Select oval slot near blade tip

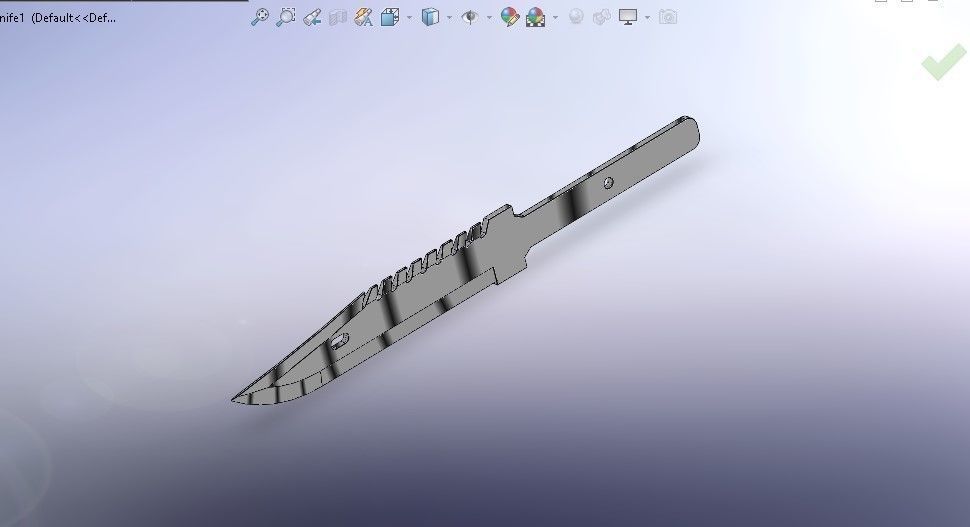[339, 341]
